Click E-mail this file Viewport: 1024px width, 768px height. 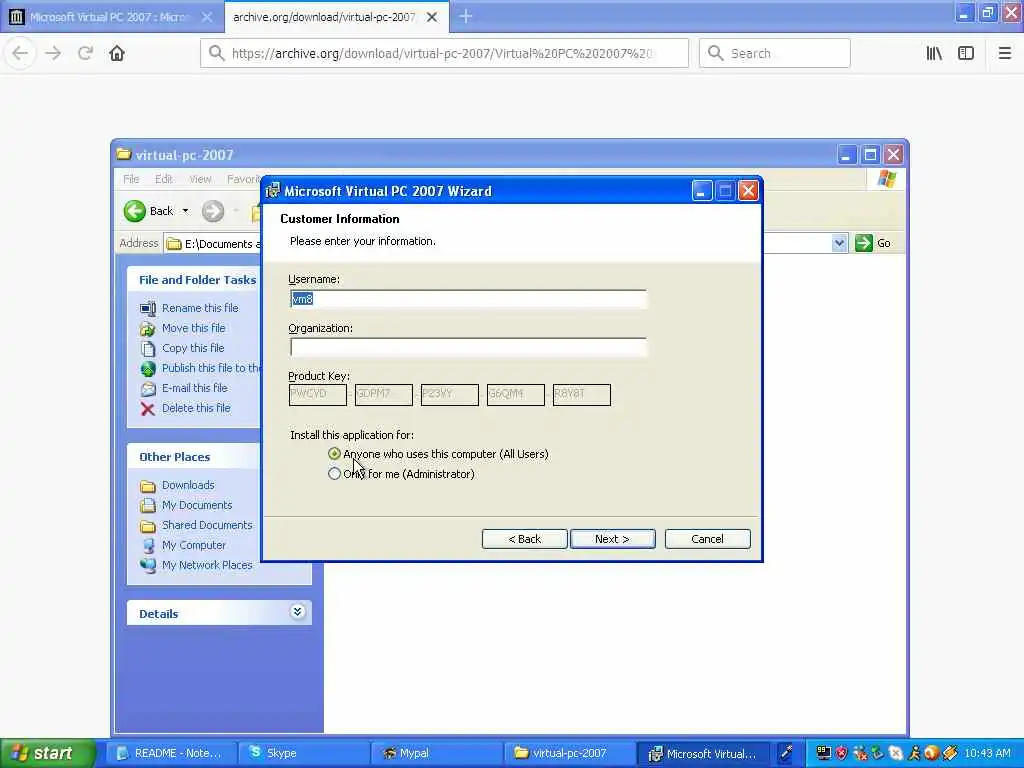click(x=195, y=388)
